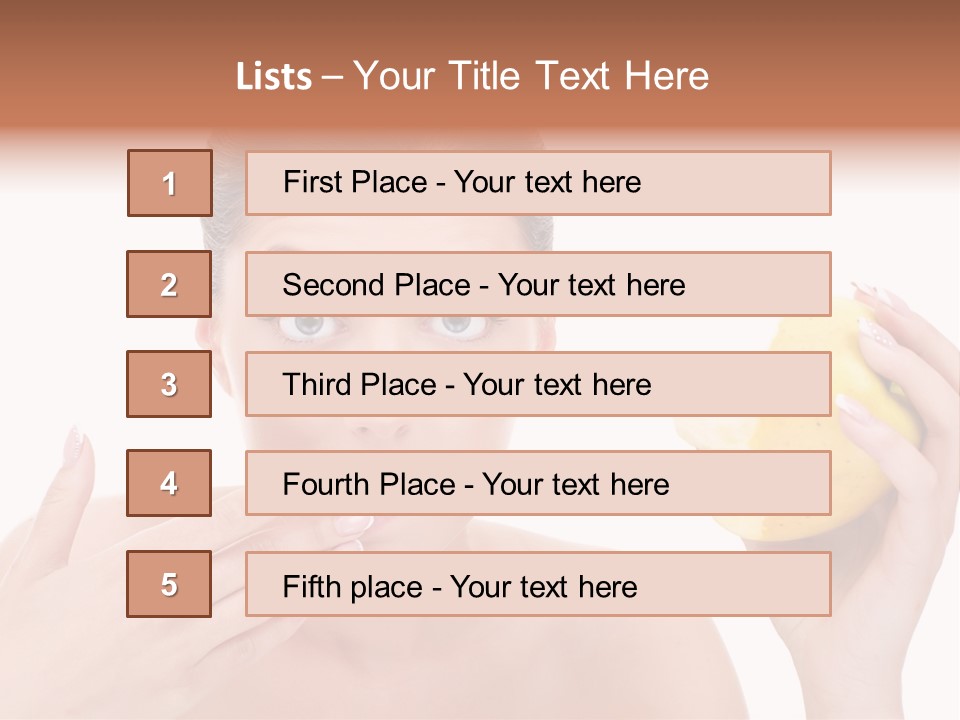Click the Second Place text bar
Image resolution: width=960 pixels, height=720 pixels.
click(538, 284)
